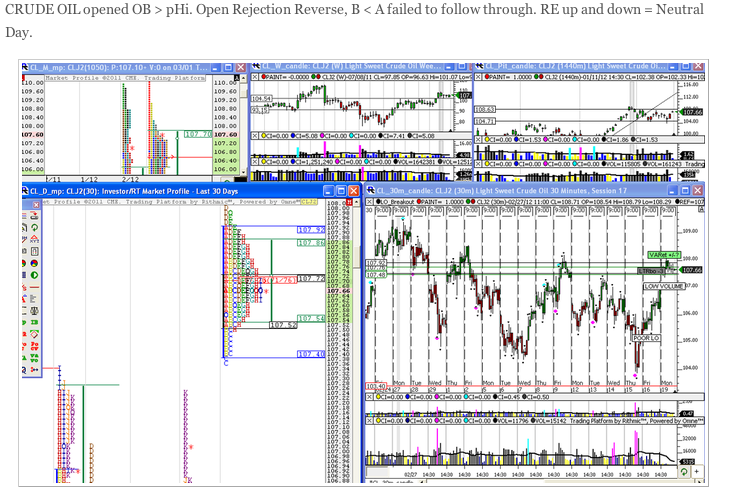Click the blue 107.40 label in CL_D_mp profile
The height and width of the screenshot is (496, 731).
tap(311, 354)
